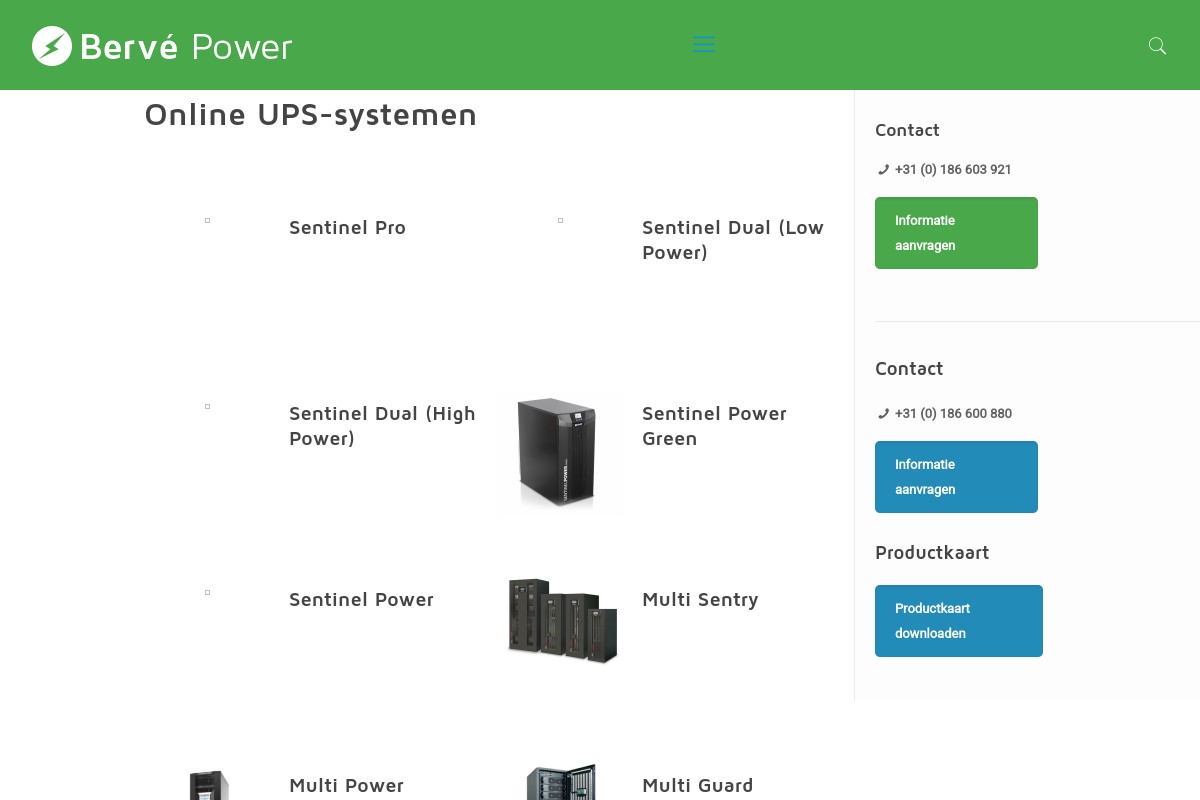Click phone number +31 (0) 186 603 921
Viewport: 1200px width, 800px height.
pyautogui.click(x=953, y=170)
